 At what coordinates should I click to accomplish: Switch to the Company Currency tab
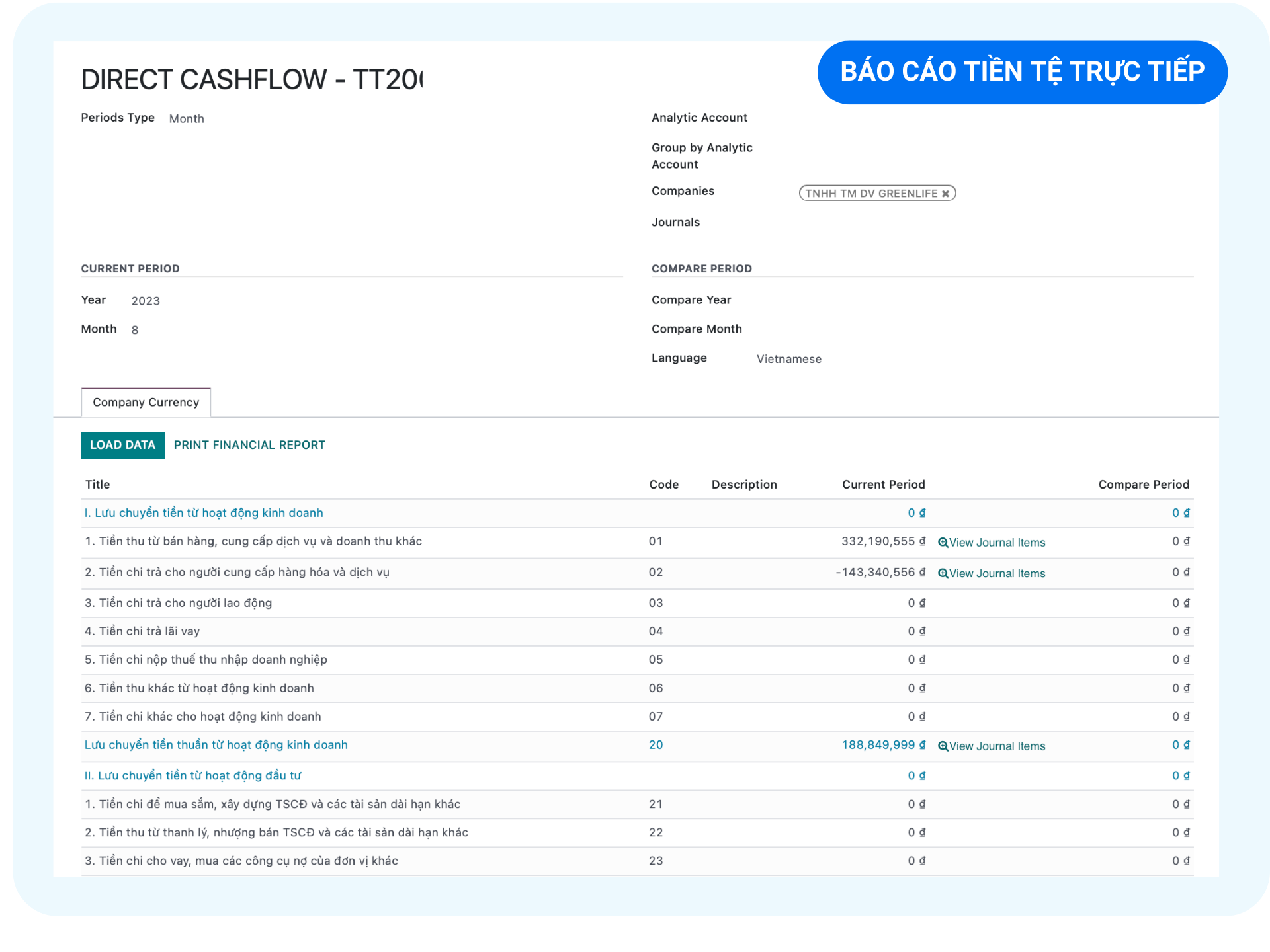tap(146, 403)
